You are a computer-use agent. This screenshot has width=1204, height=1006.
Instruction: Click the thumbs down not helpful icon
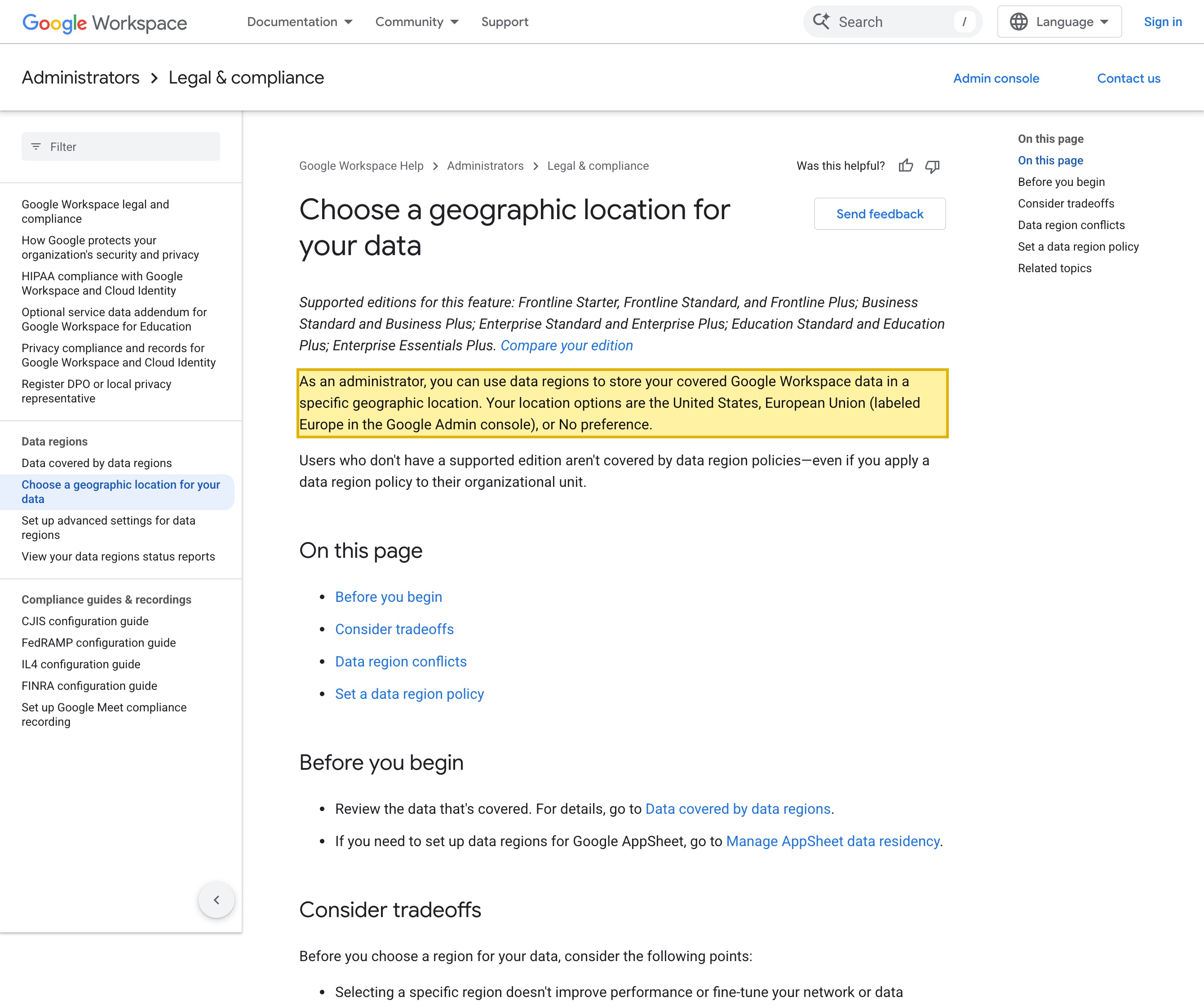click(933, 166)
